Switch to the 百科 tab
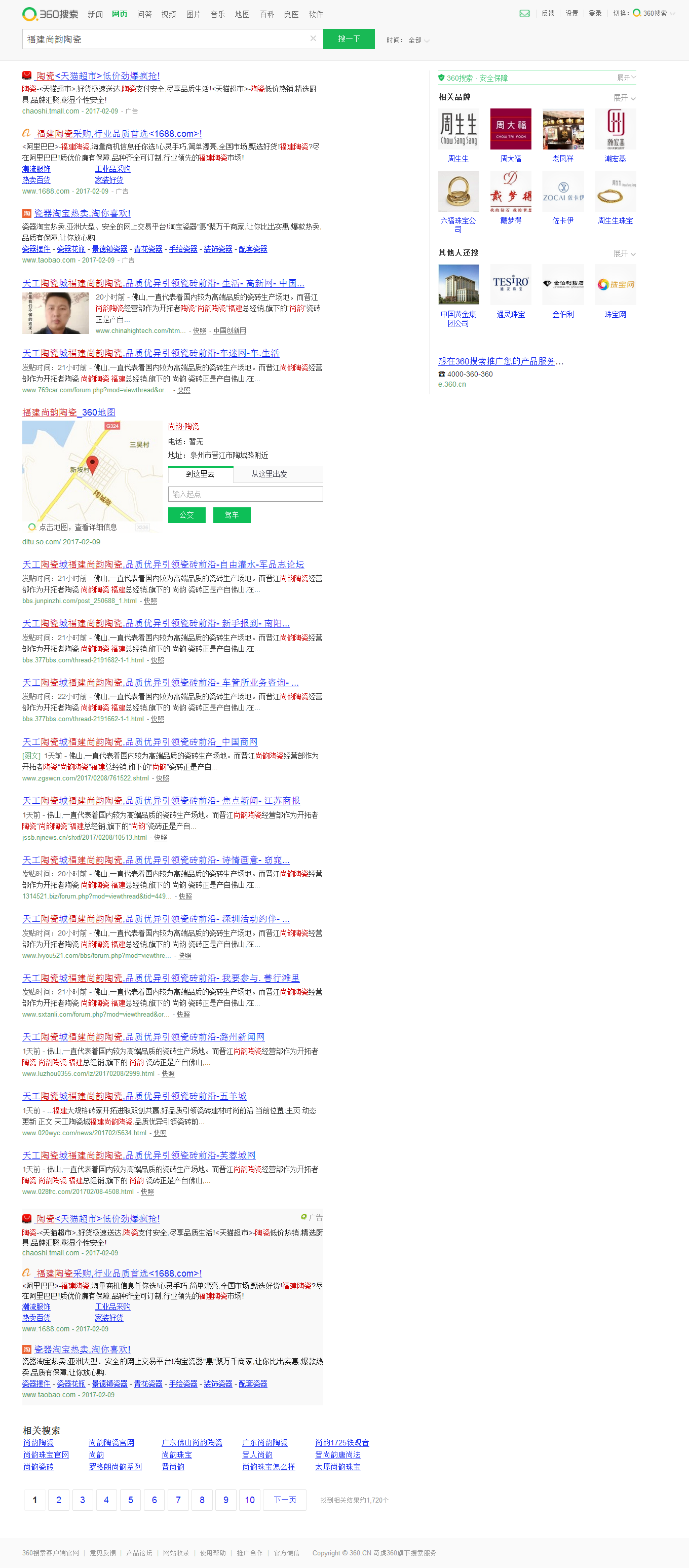The height and width of the screenshot is (1568, 689). [266, 14]
